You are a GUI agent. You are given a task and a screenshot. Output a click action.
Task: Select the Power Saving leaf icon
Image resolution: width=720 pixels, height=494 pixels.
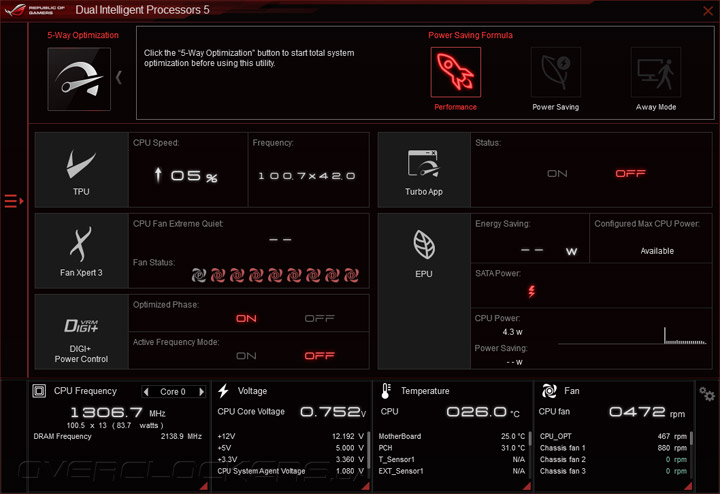click(x=556, y=72)
